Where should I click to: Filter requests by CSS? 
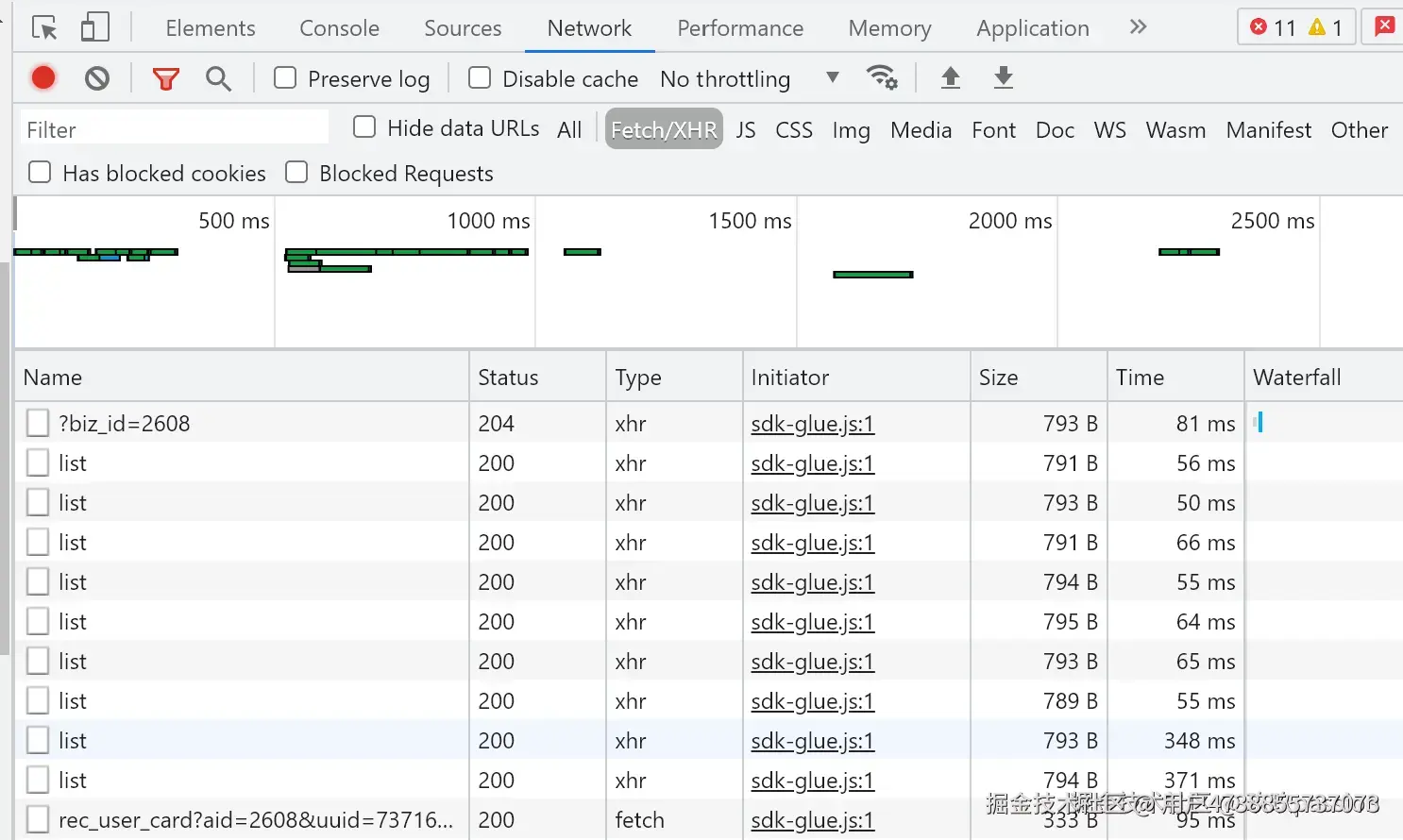coord(794,129)
